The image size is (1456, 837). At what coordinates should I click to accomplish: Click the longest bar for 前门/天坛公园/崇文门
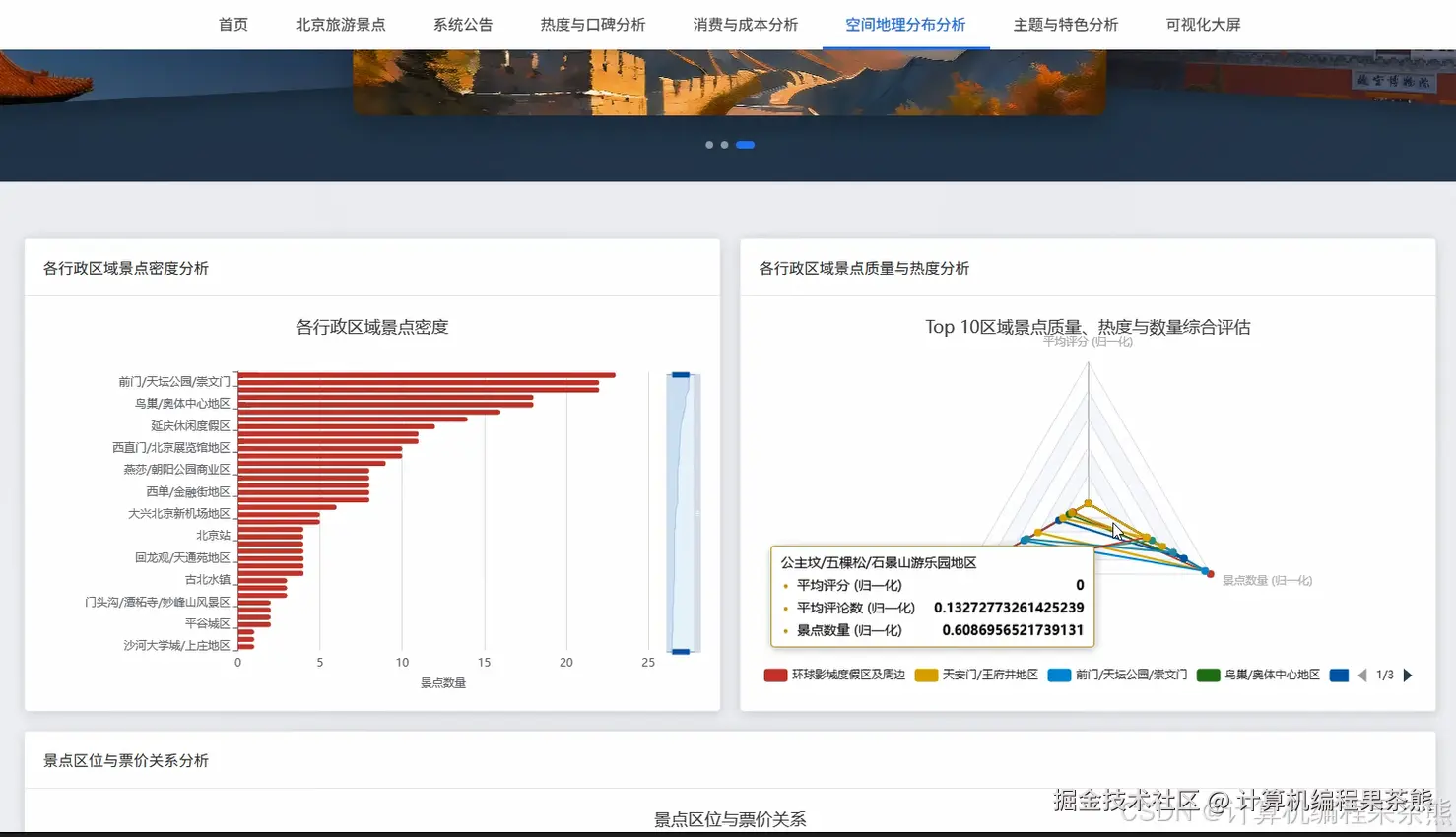click(x=424, y=375)
